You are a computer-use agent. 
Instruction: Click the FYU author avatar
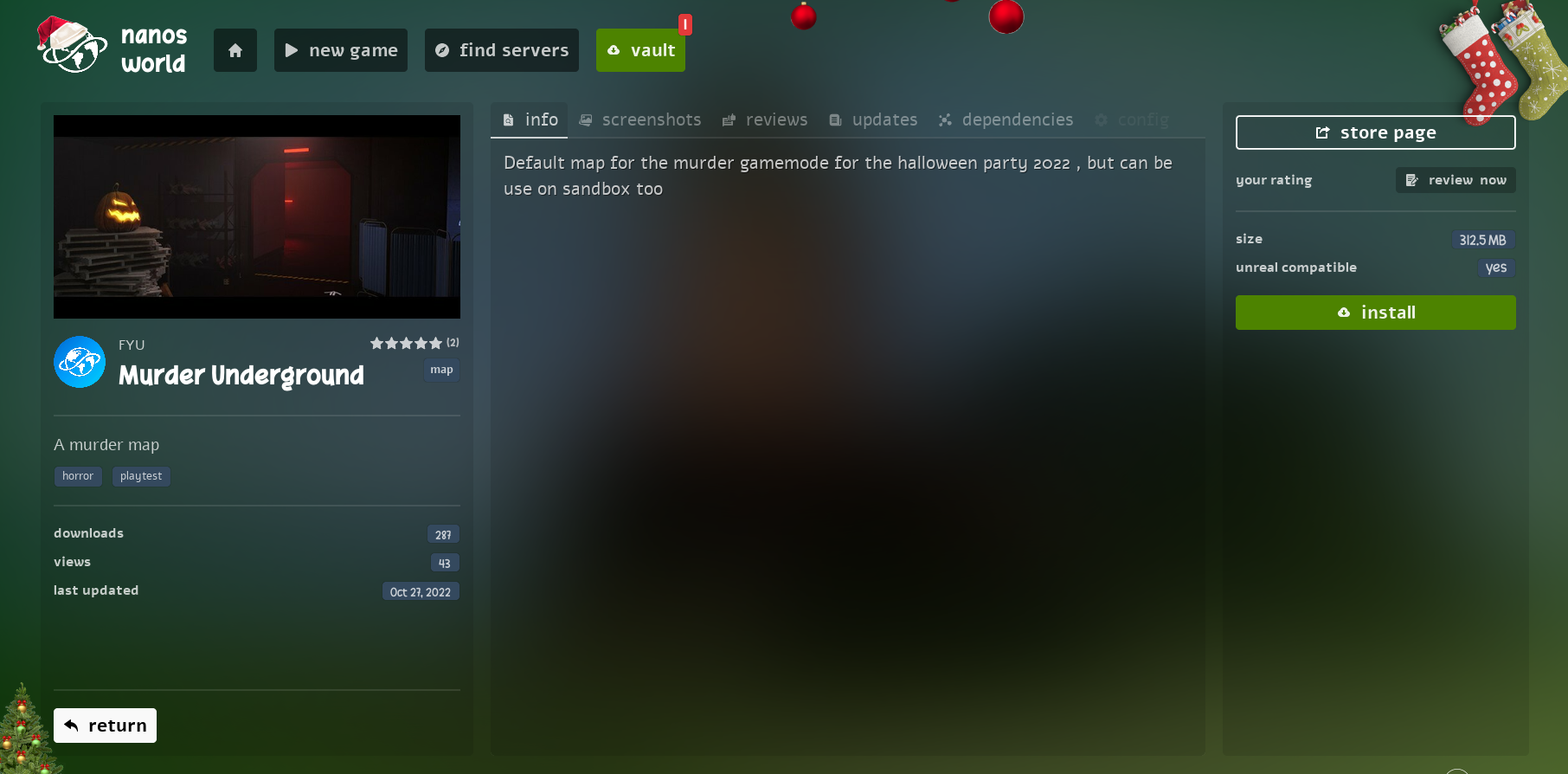click(x=80, y=362)
